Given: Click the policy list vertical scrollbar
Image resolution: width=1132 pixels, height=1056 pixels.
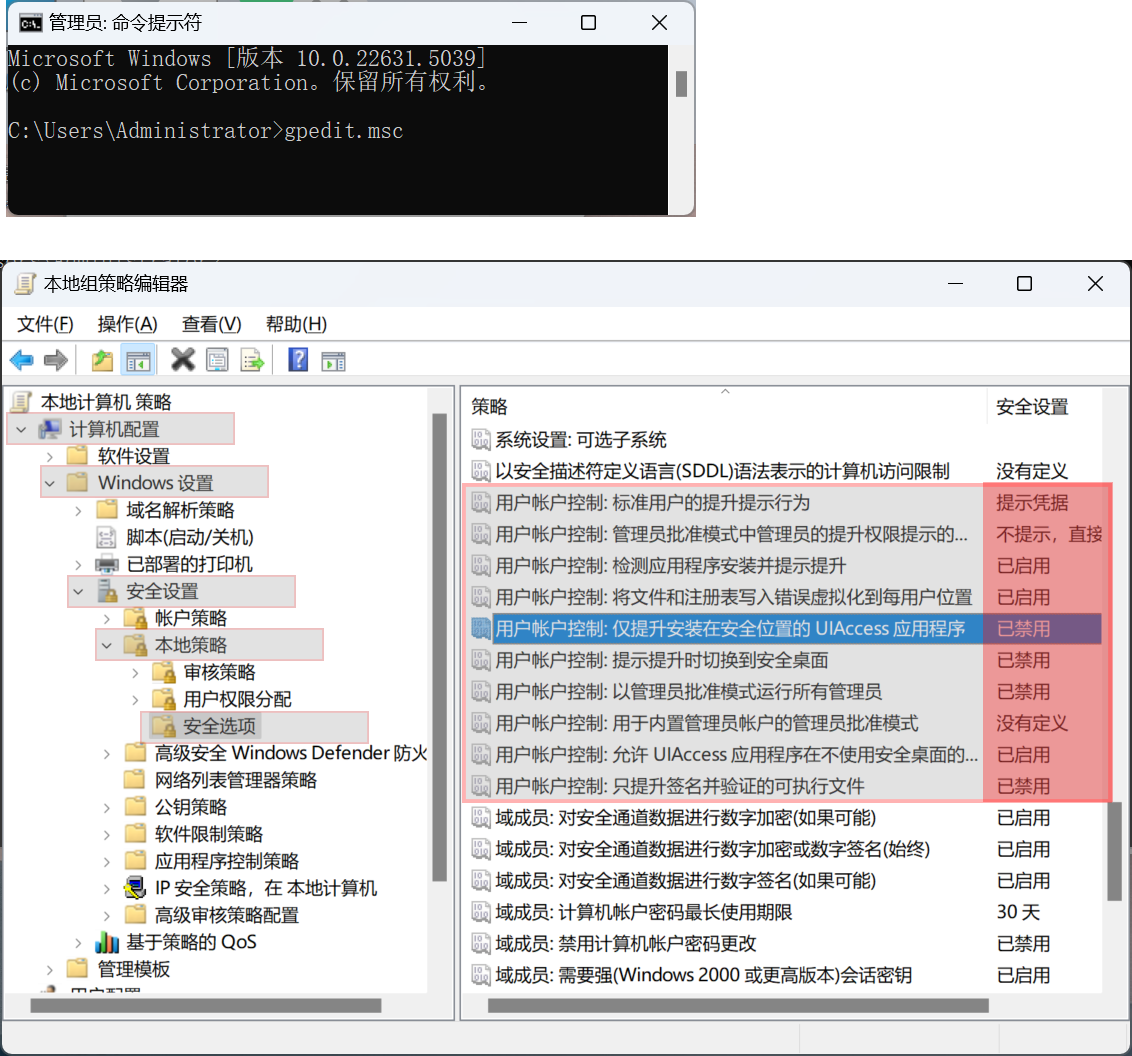Looking at the screenshot, I should tap(1117, 850).
